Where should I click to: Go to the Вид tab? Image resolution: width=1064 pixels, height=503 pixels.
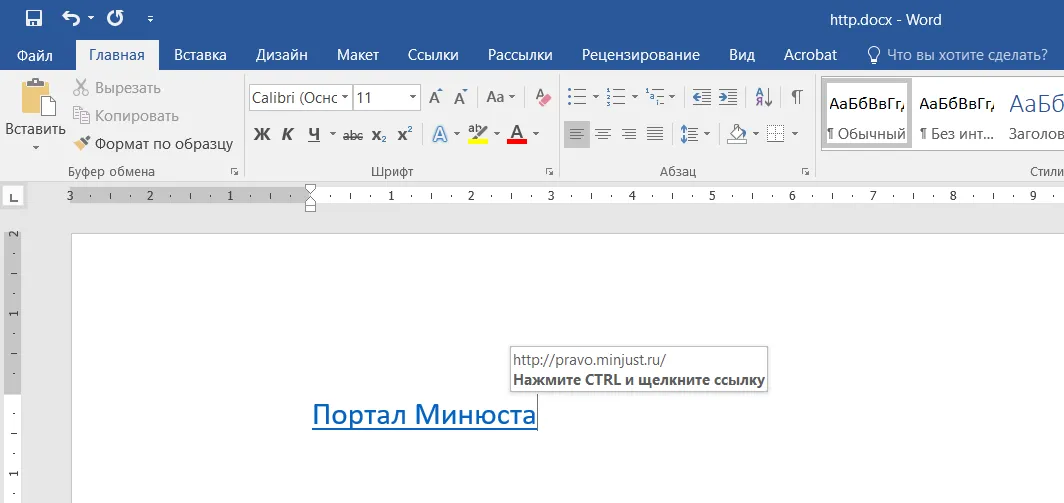[x=742, y=55]
